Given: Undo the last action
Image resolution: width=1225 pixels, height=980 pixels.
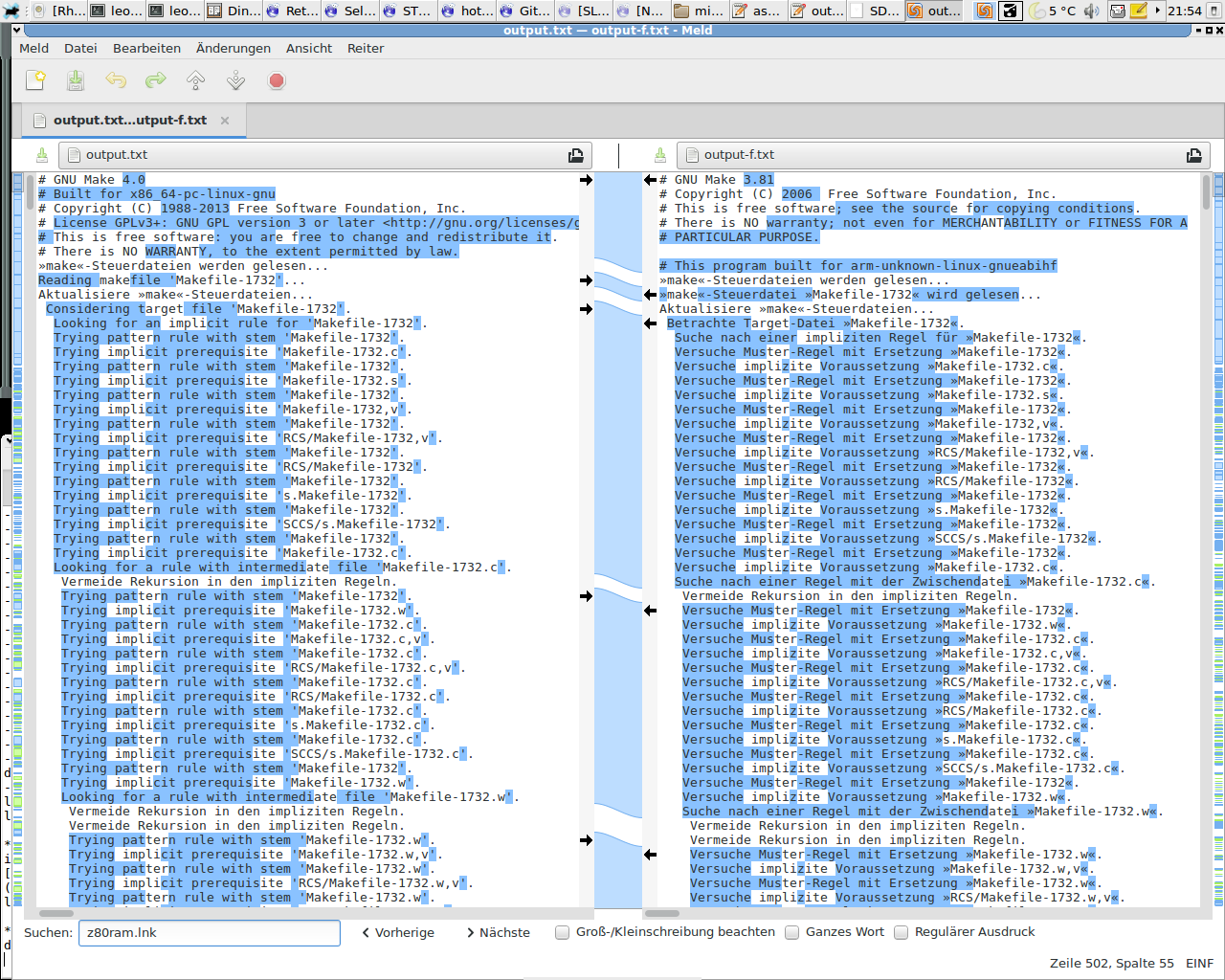Looking at the screenshot, I should [x=116, y=80].
